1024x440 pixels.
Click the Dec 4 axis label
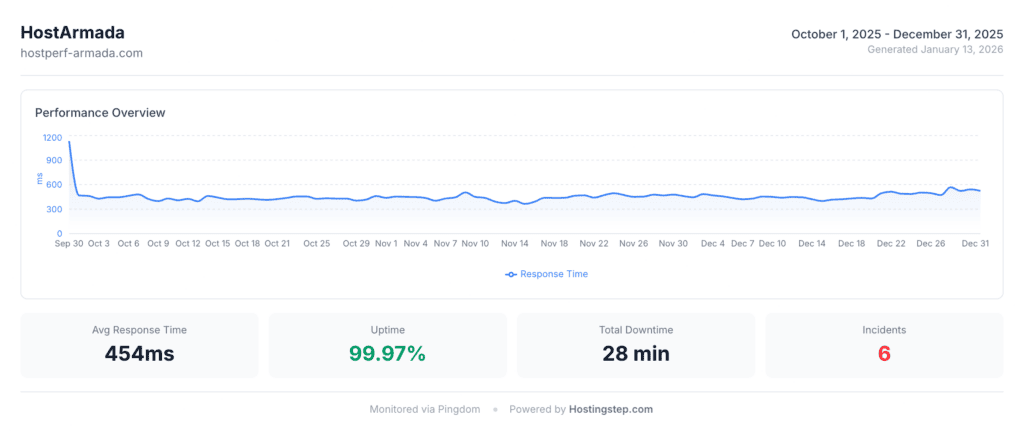coord(713,243)
